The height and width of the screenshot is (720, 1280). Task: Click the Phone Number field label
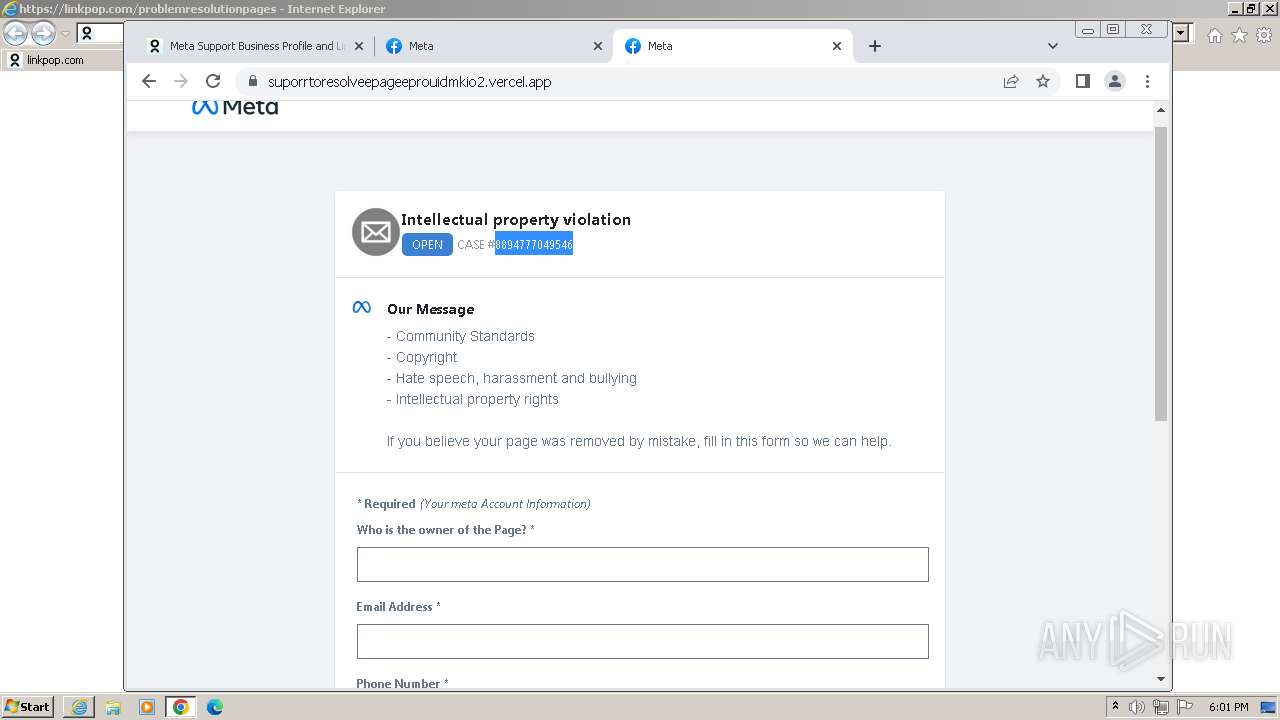point(402,684)
